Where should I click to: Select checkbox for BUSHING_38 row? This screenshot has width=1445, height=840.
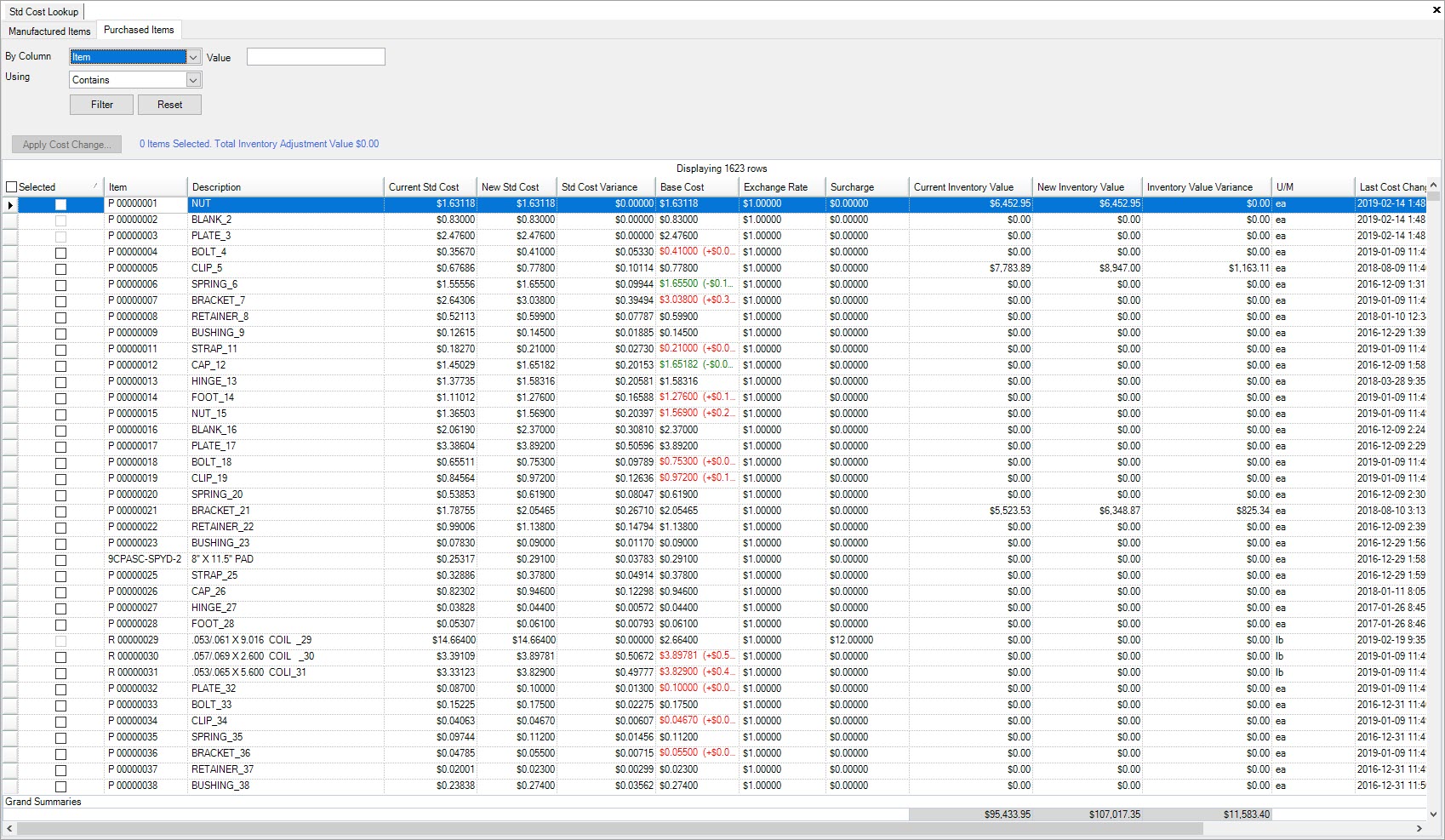click(60, 786)
